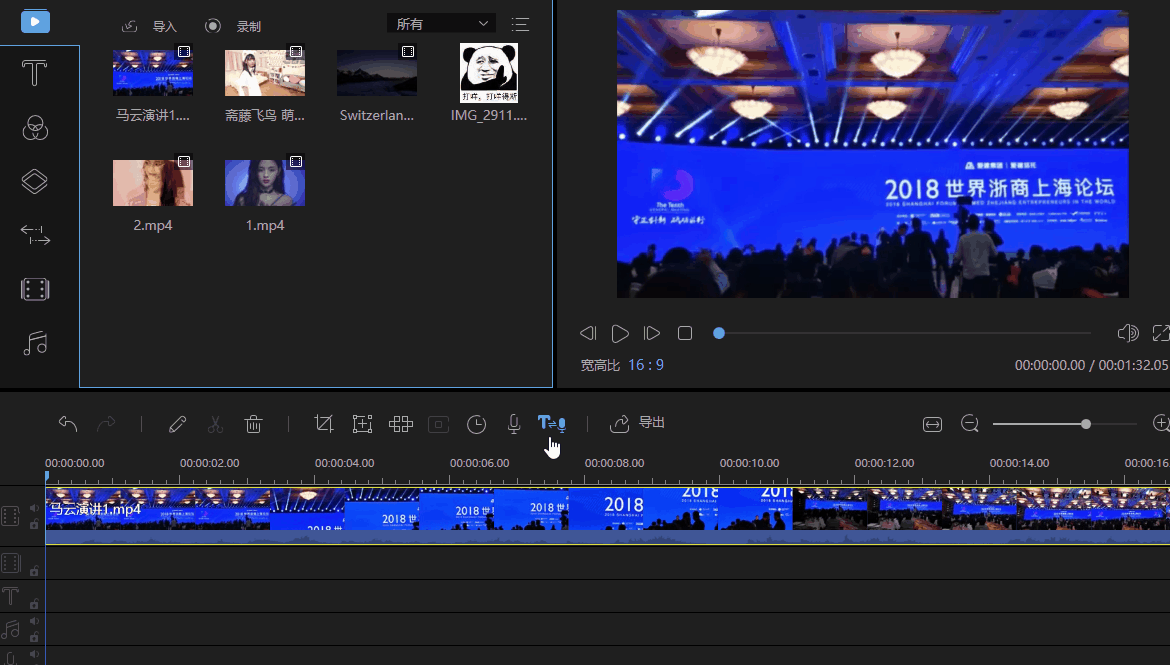1170x665 pixels.
Task: Click the preview progress slider handle
Action: [719, 333]
